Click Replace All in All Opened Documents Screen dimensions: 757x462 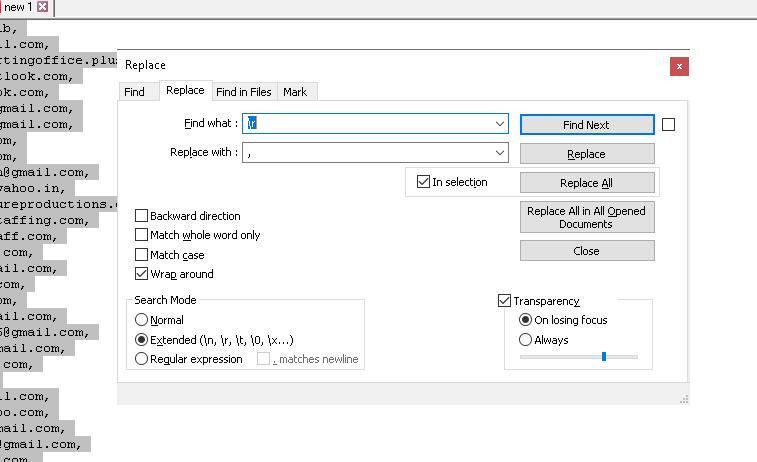tap(587, 217)
